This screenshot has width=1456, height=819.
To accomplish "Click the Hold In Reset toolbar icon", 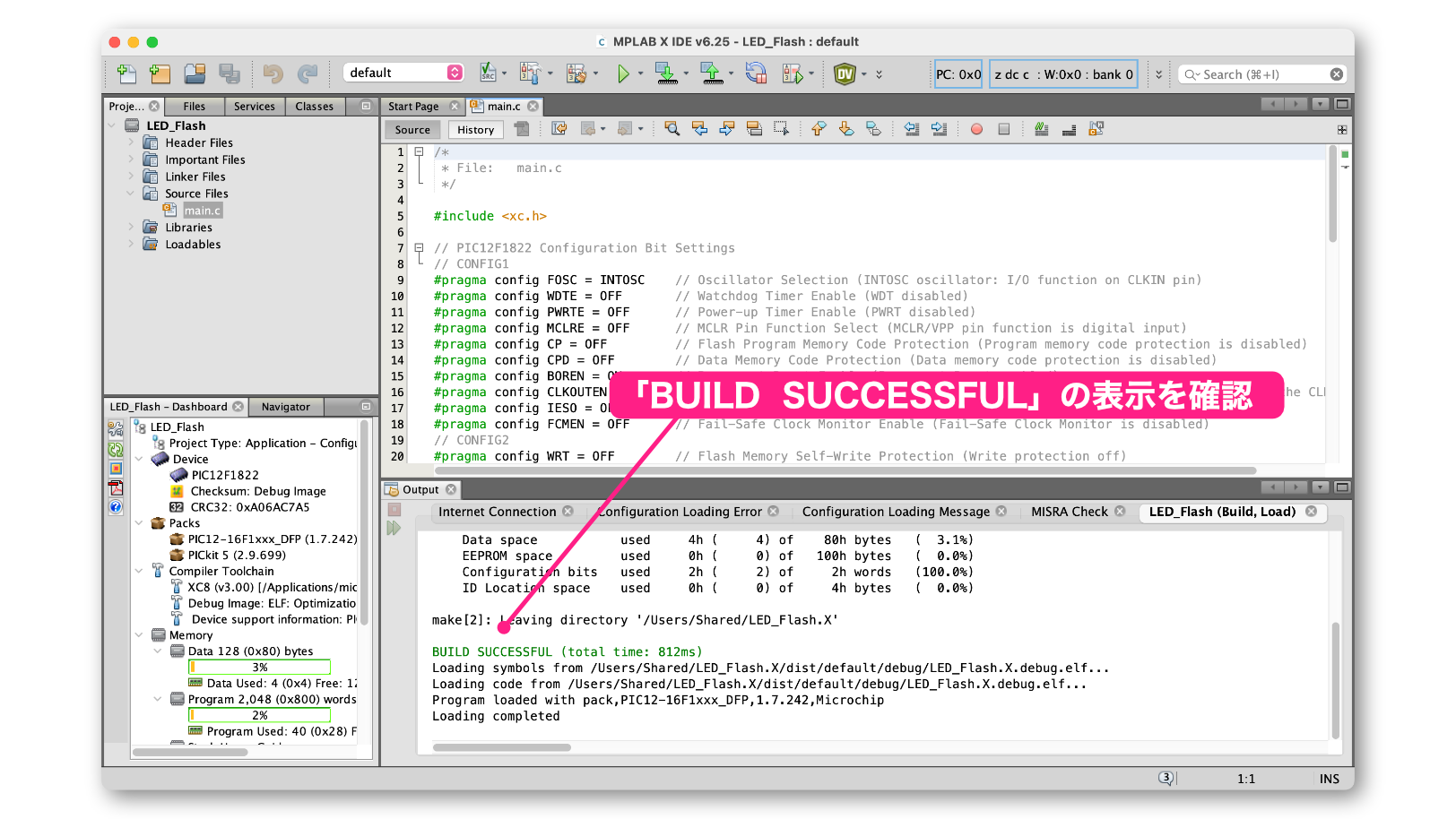I will tap(757, 74).
